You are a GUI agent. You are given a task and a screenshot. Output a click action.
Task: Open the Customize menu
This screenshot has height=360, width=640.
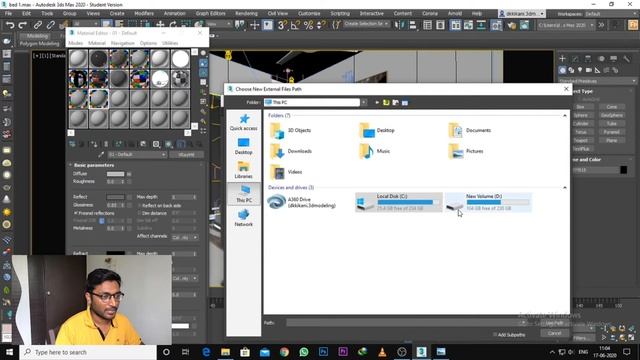click(x=309, y=13)
